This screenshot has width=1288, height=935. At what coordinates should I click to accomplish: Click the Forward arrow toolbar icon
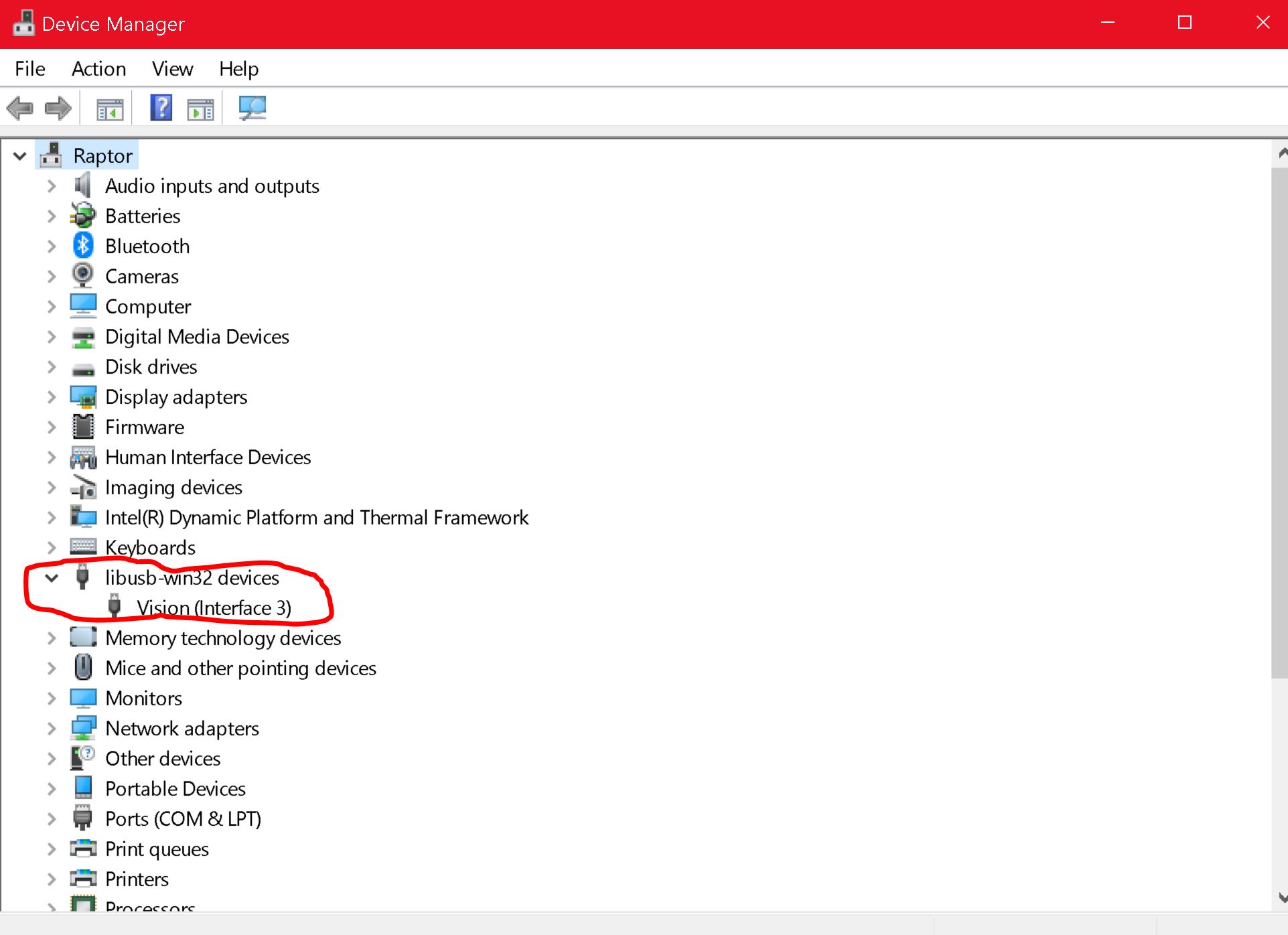[58, 108]
